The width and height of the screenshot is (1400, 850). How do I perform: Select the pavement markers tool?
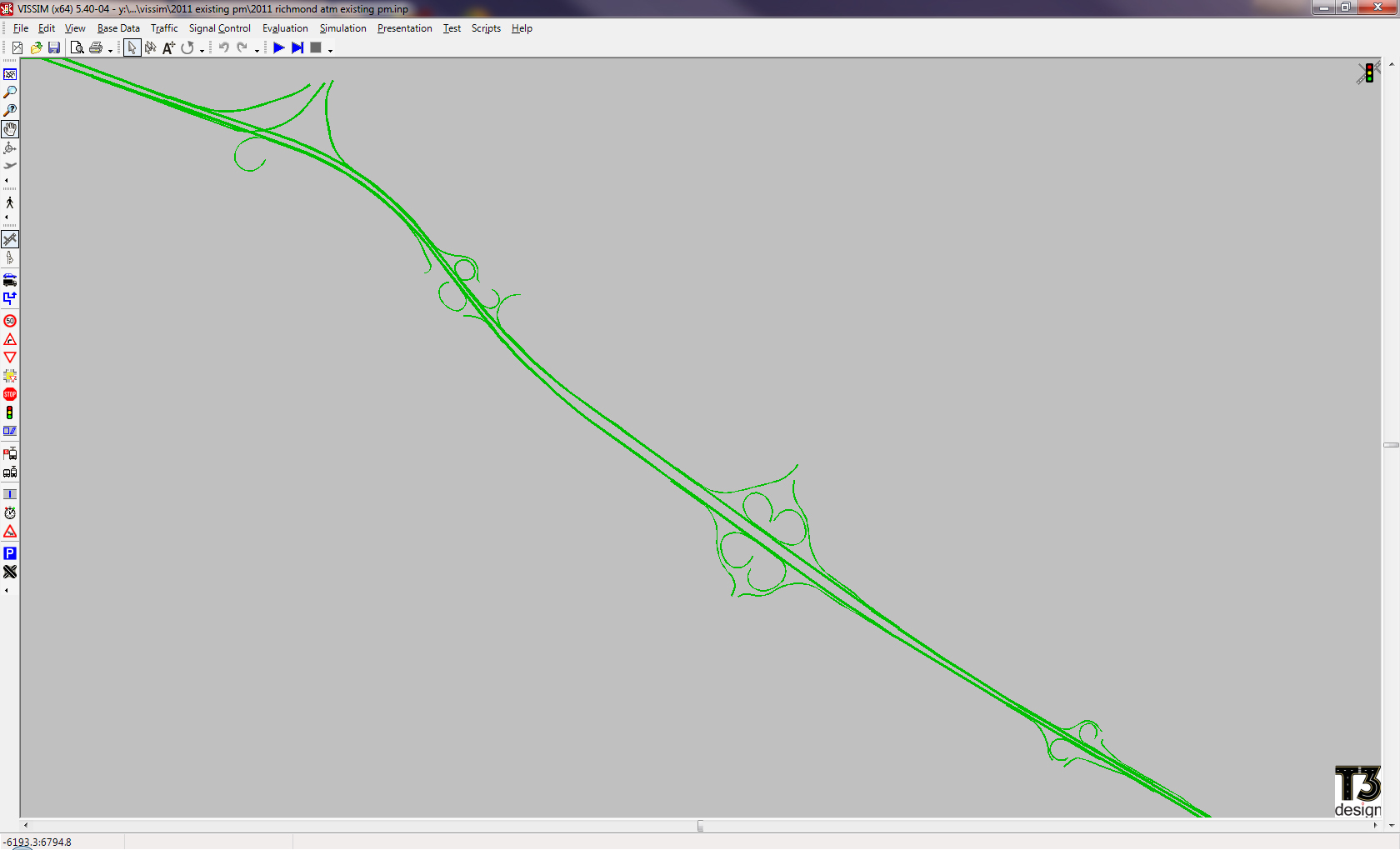[x=10, y=258]
